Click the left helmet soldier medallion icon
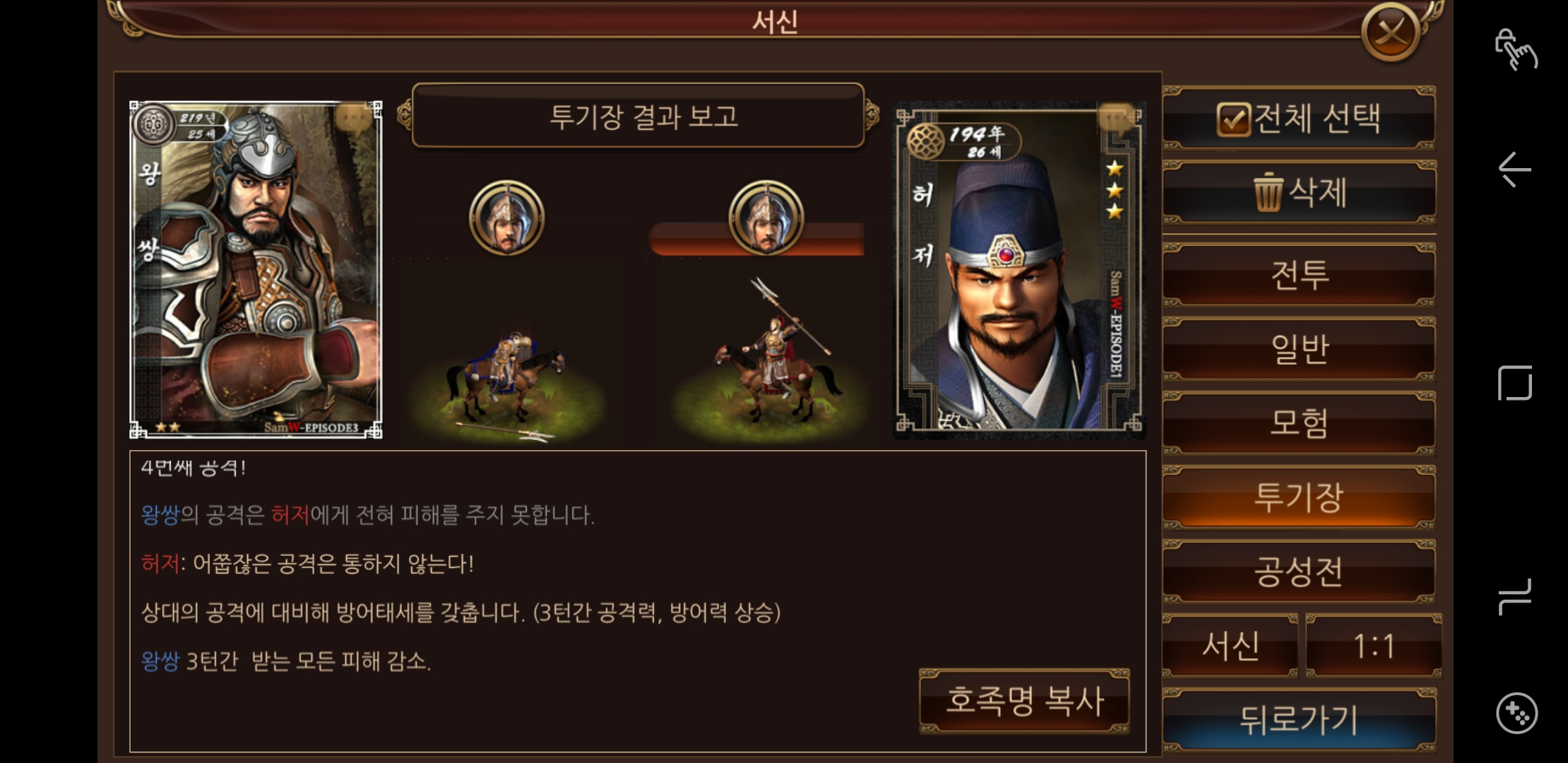 (x=506, y=218)
